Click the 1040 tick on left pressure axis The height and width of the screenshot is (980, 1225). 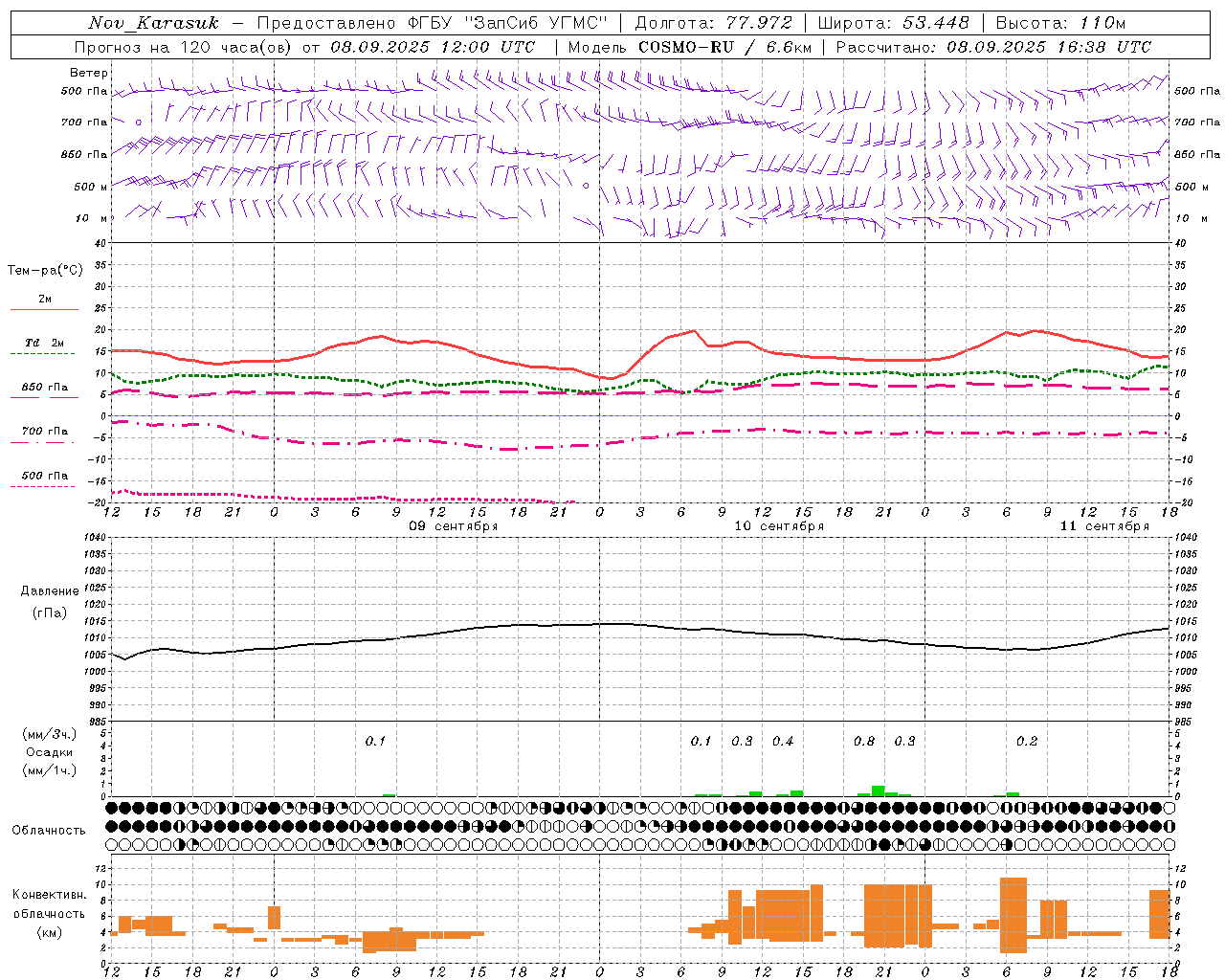click(x=94, y=537)
